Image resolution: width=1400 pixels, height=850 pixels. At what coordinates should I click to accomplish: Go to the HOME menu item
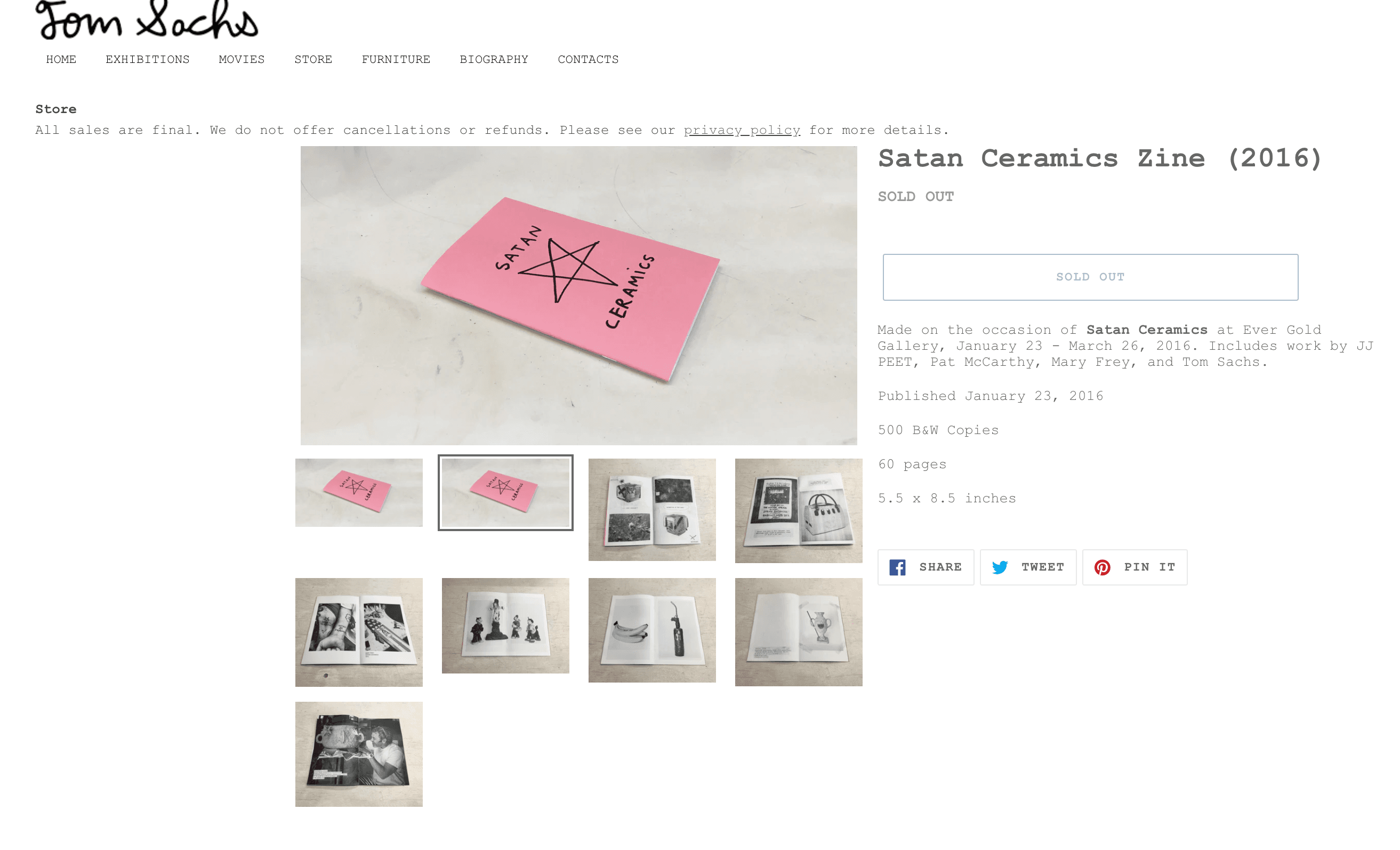pyautogui.click(x=61, y=60)
